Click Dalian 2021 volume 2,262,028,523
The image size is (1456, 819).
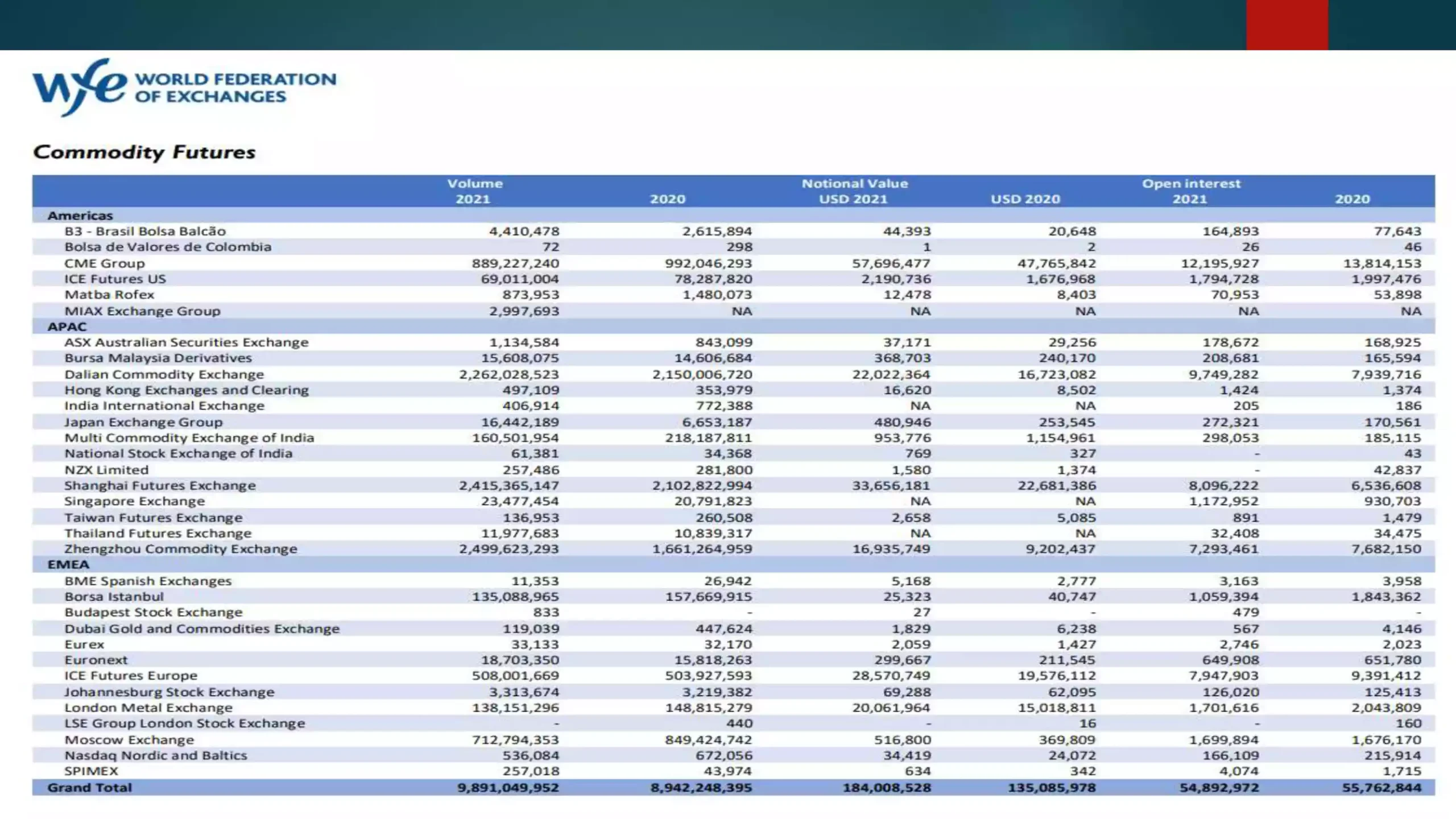tap(509, 374)
